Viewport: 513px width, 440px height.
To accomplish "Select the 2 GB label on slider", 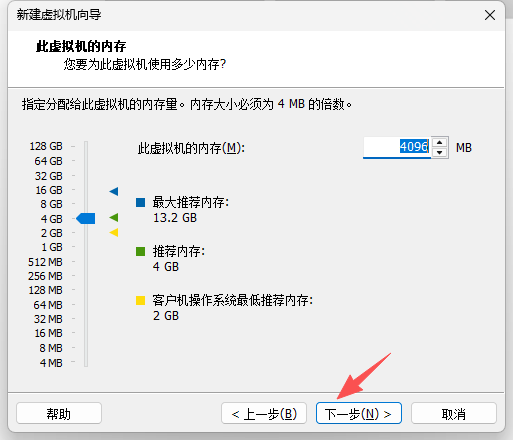I will point(52,233).
